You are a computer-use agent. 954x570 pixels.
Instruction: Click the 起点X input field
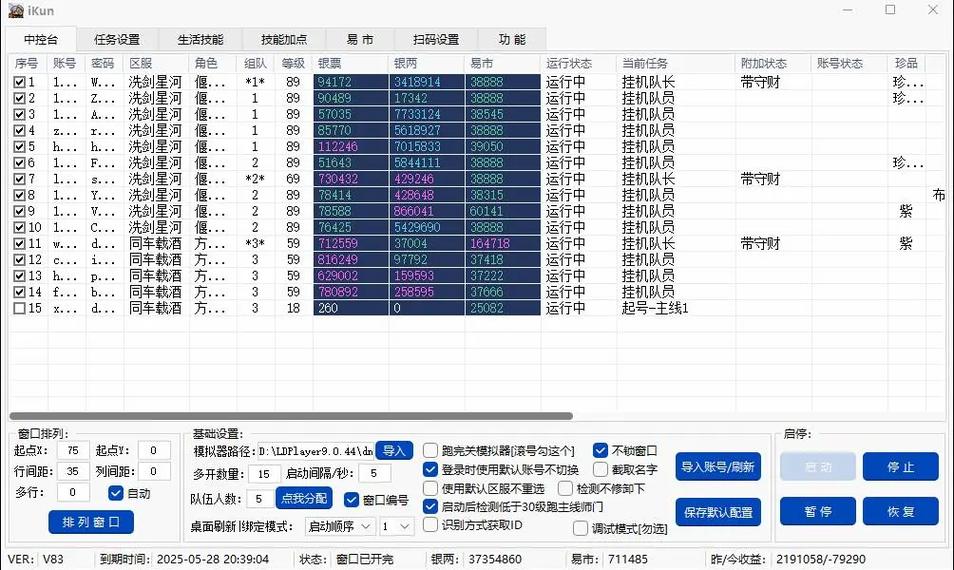[x=73, y=450]
